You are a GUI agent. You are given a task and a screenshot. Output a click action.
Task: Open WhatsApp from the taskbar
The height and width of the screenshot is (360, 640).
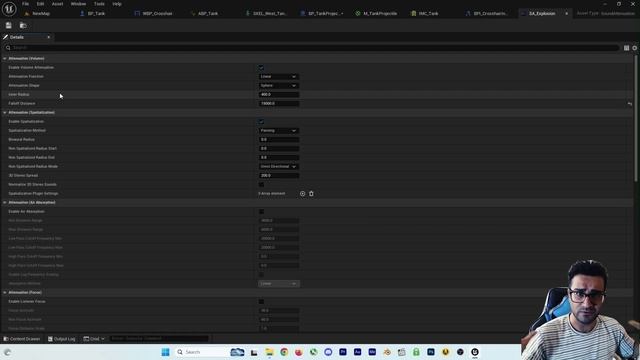313,352
